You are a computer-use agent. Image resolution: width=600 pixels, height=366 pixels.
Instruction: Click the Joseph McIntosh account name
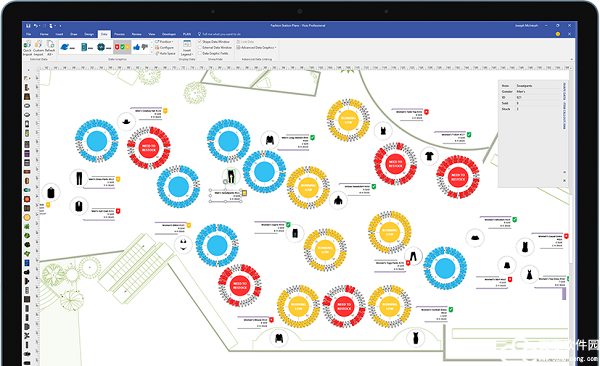pyautogui.click(x=526, y=26)
